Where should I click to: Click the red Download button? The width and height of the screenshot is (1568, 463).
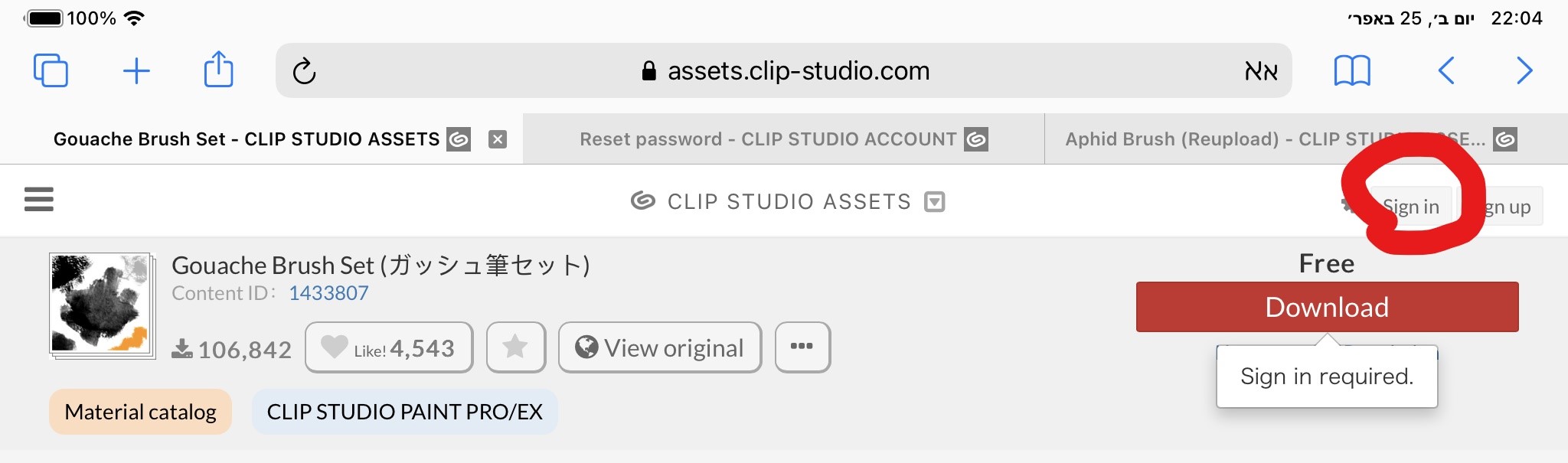[x=1327, y=307]
